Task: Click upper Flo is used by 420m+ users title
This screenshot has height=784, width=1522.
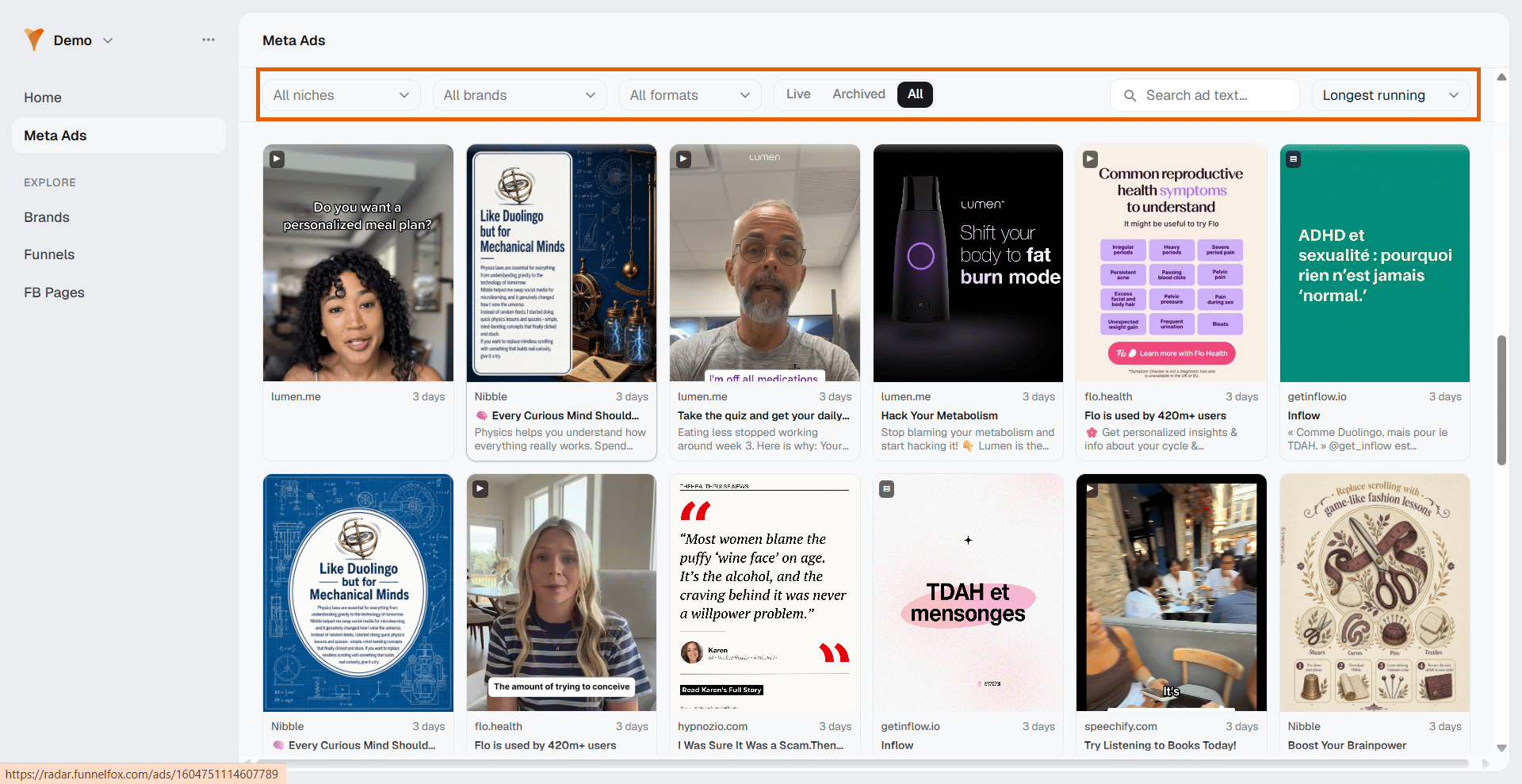Action: [1155, 415]
